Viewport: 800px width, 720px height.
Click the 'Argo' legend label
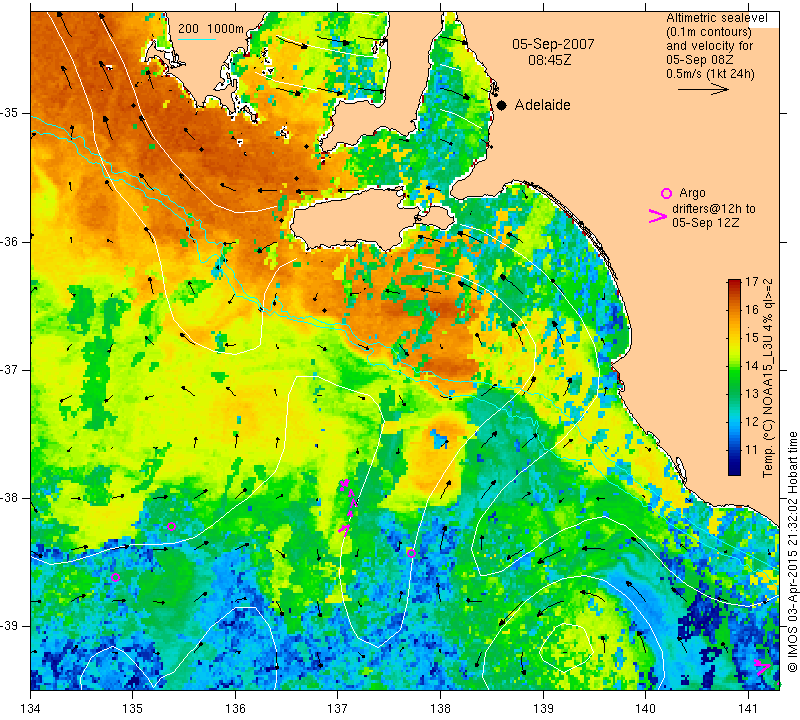coord(692,193)
